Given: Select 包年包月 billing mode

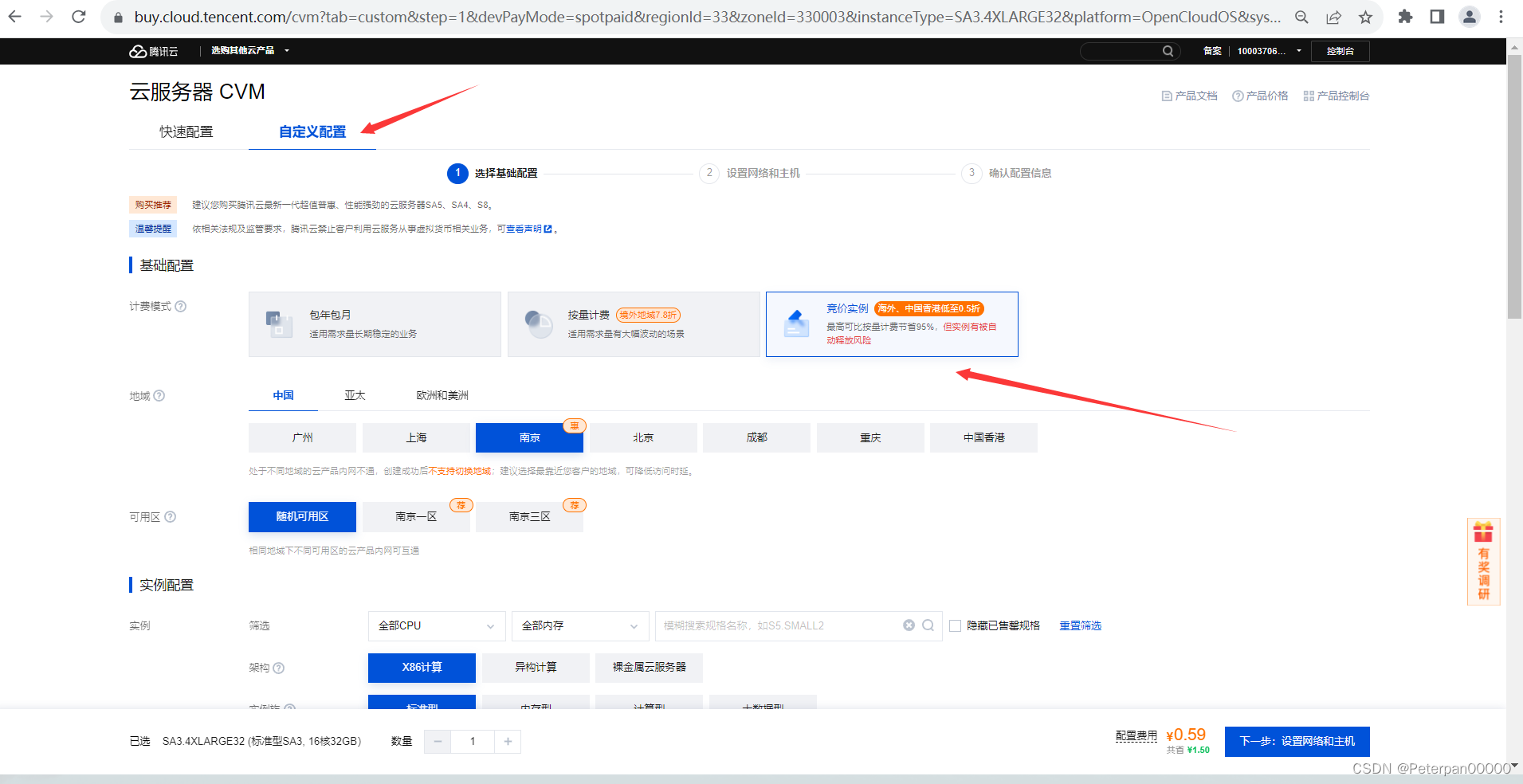Looking at the screenshot, I should [375, 324].
